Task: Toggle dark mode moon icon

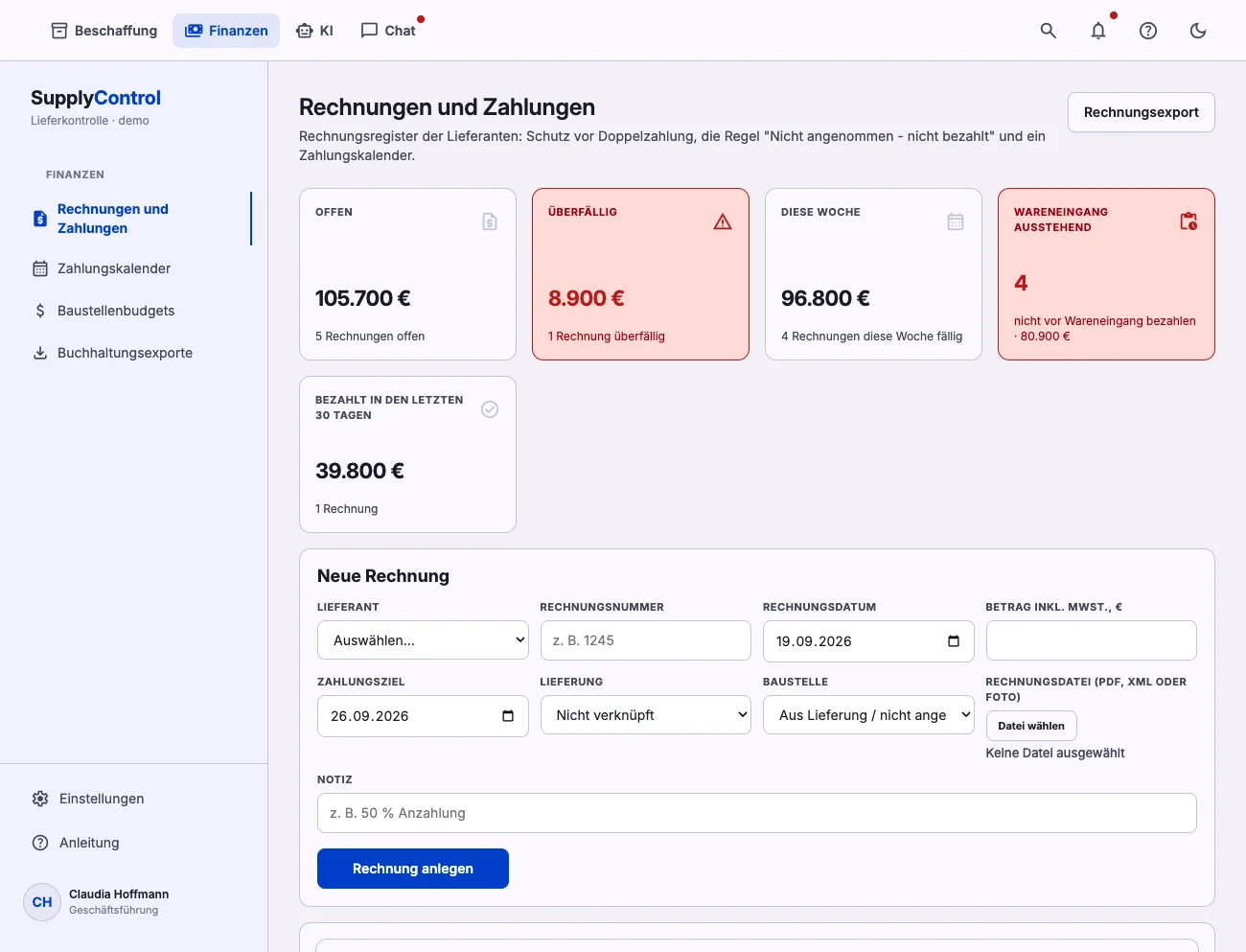Action: pos(1198,31)
